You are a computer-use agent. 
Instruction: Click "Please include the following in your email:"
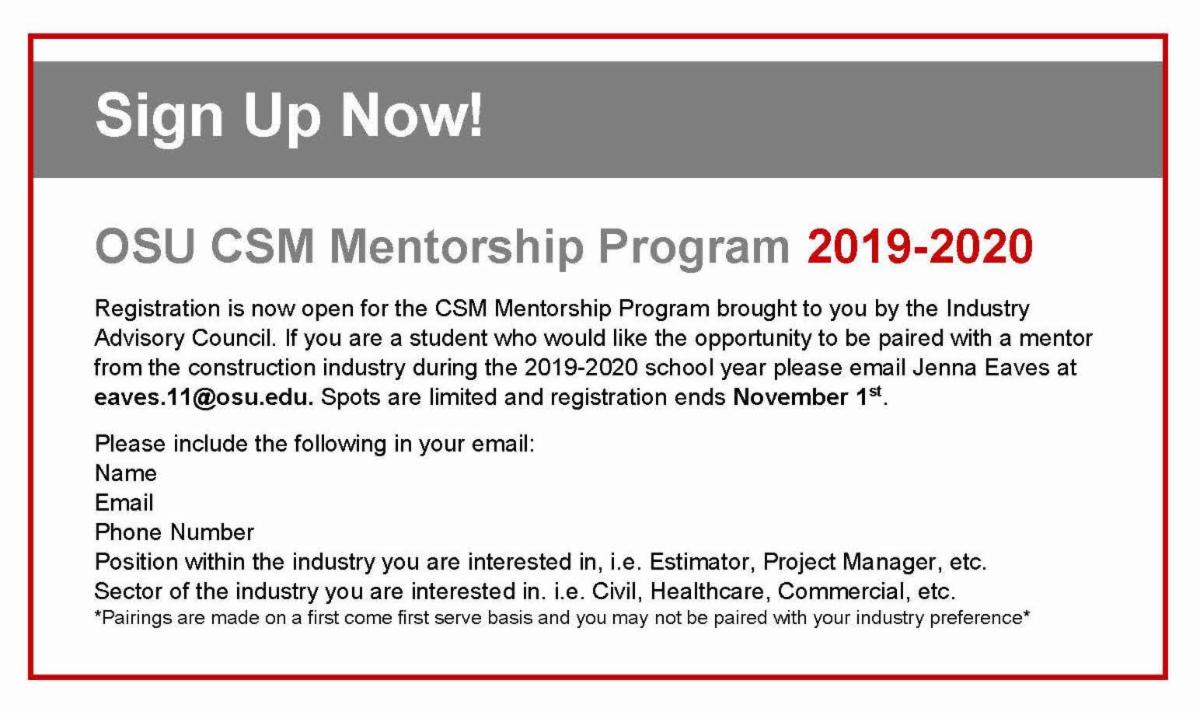(315, 444)
